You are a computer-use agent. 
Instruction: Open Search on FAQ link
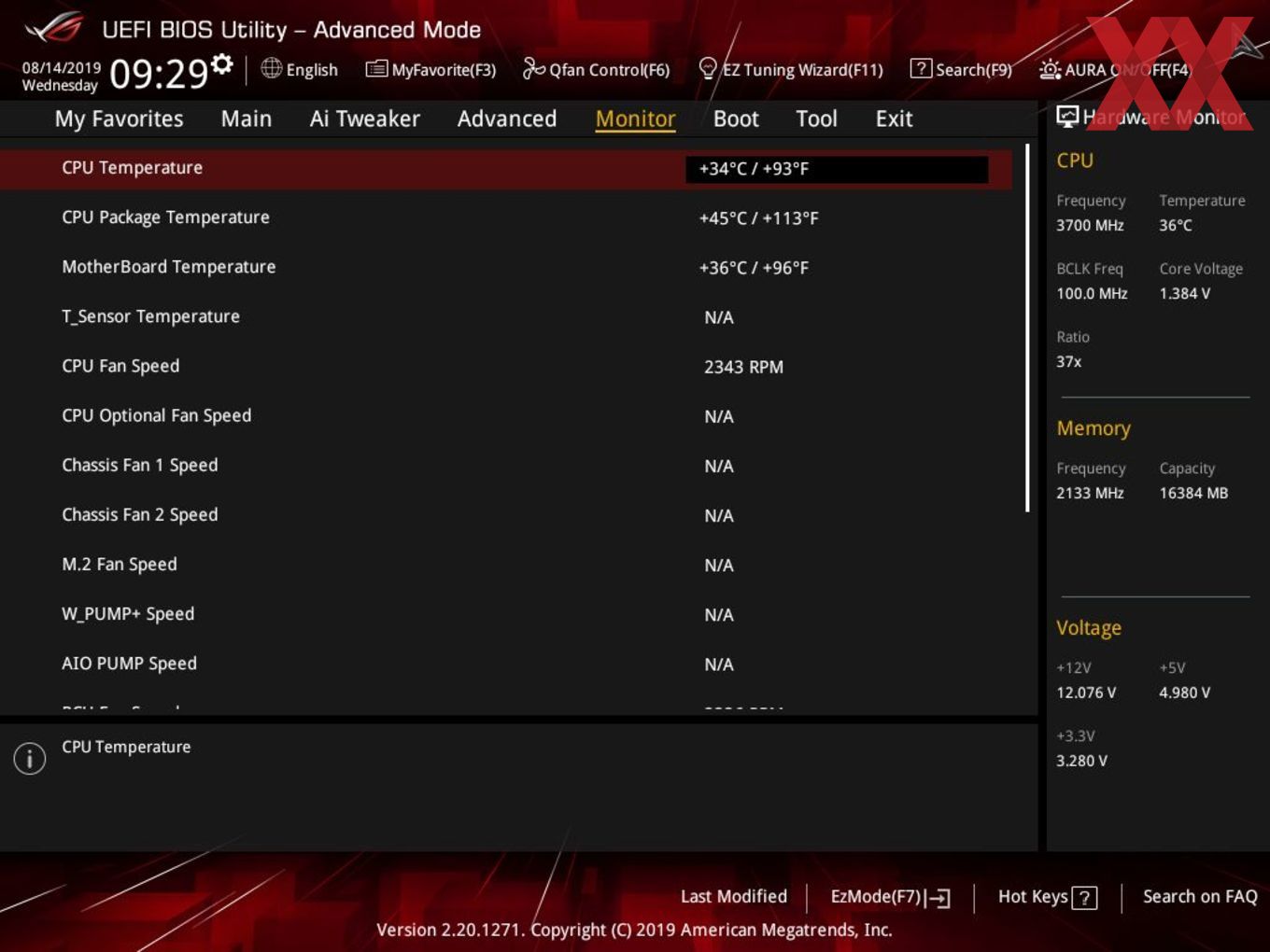pyautogui.click(x=1200, y=897)
